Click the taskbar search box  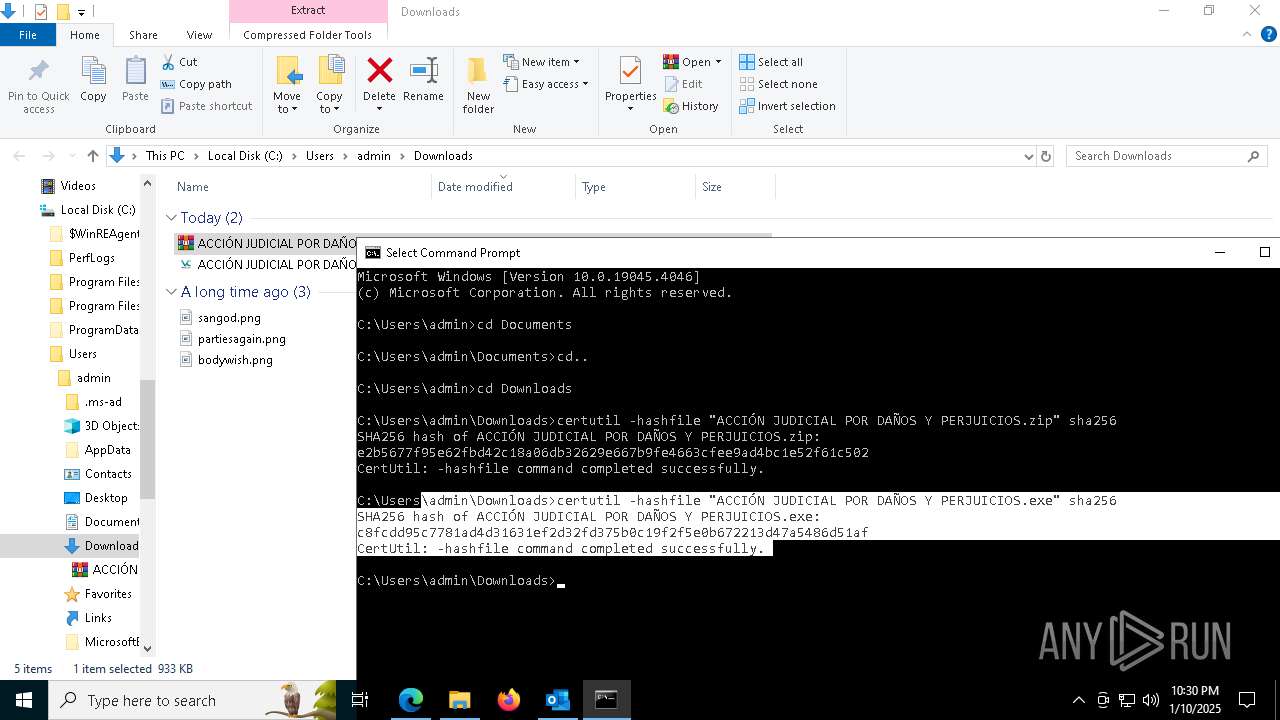192,700
